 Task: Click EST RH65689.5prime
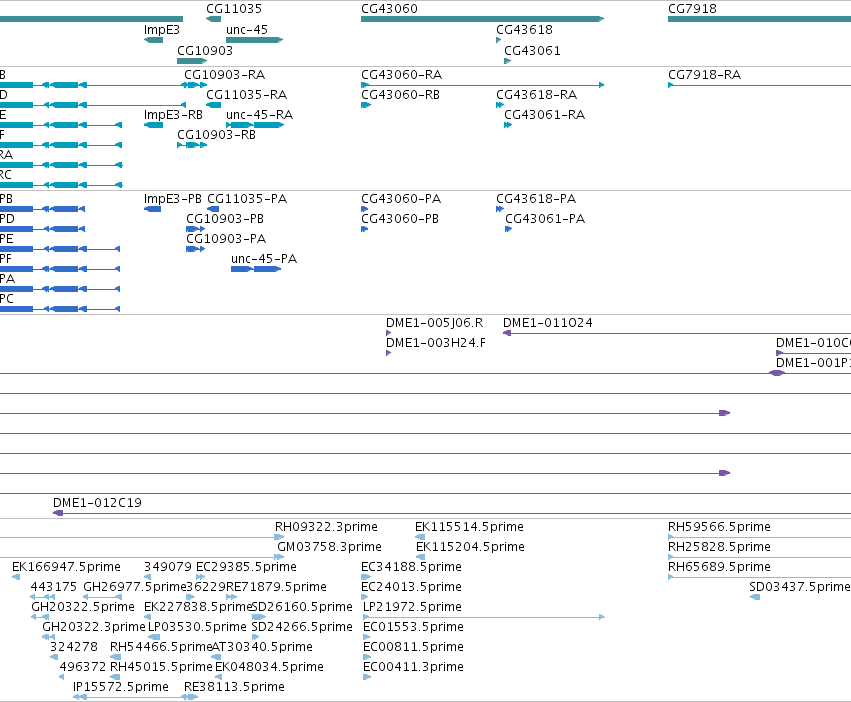pos(719,567)
